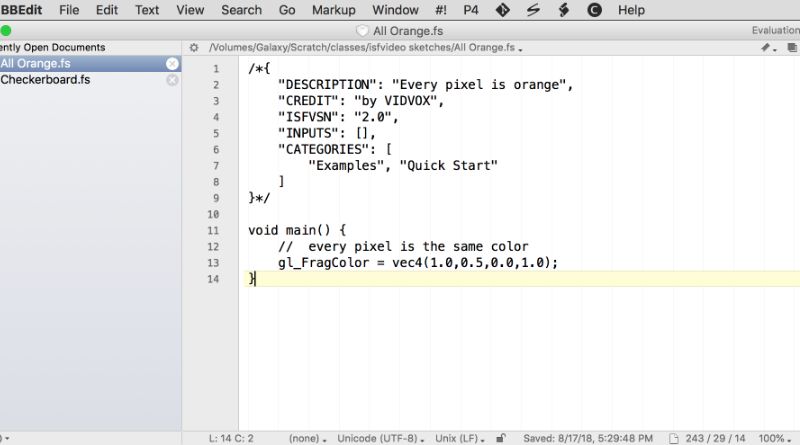This screenshot has height=445, width=800.
Task: Click the comment 'every pixel is the same color'
Action: point(418,246)
